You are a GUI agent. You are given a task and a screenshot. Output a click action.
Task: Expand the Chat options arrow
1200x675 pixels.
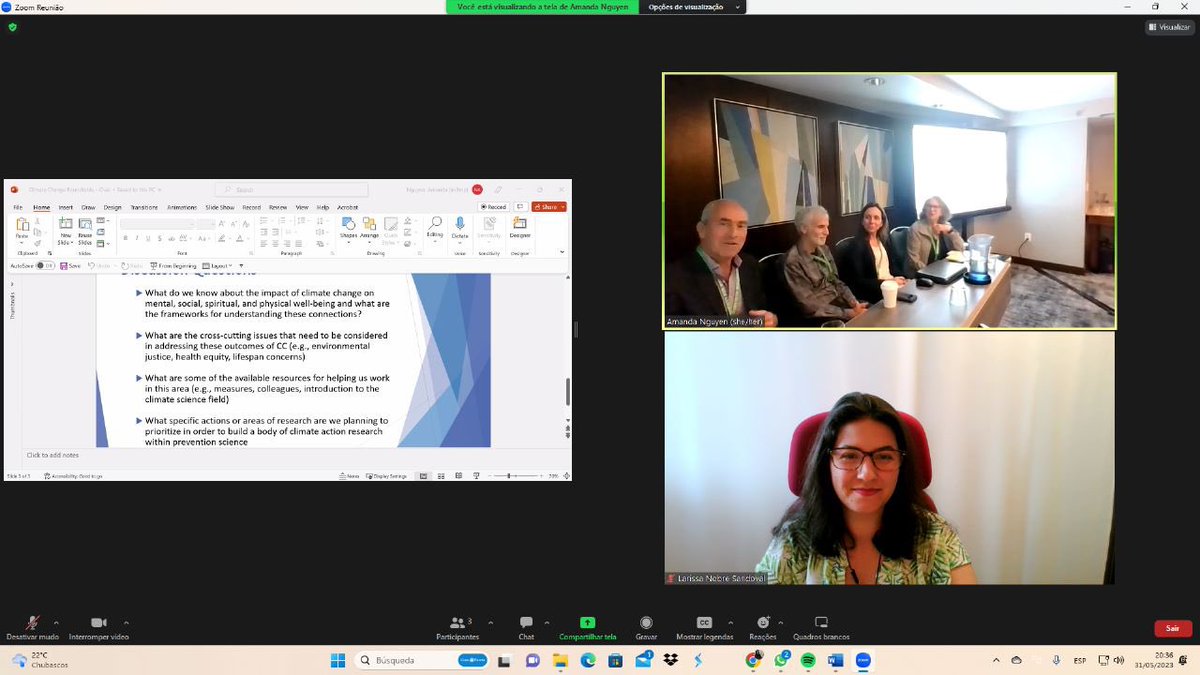point(546,622)
